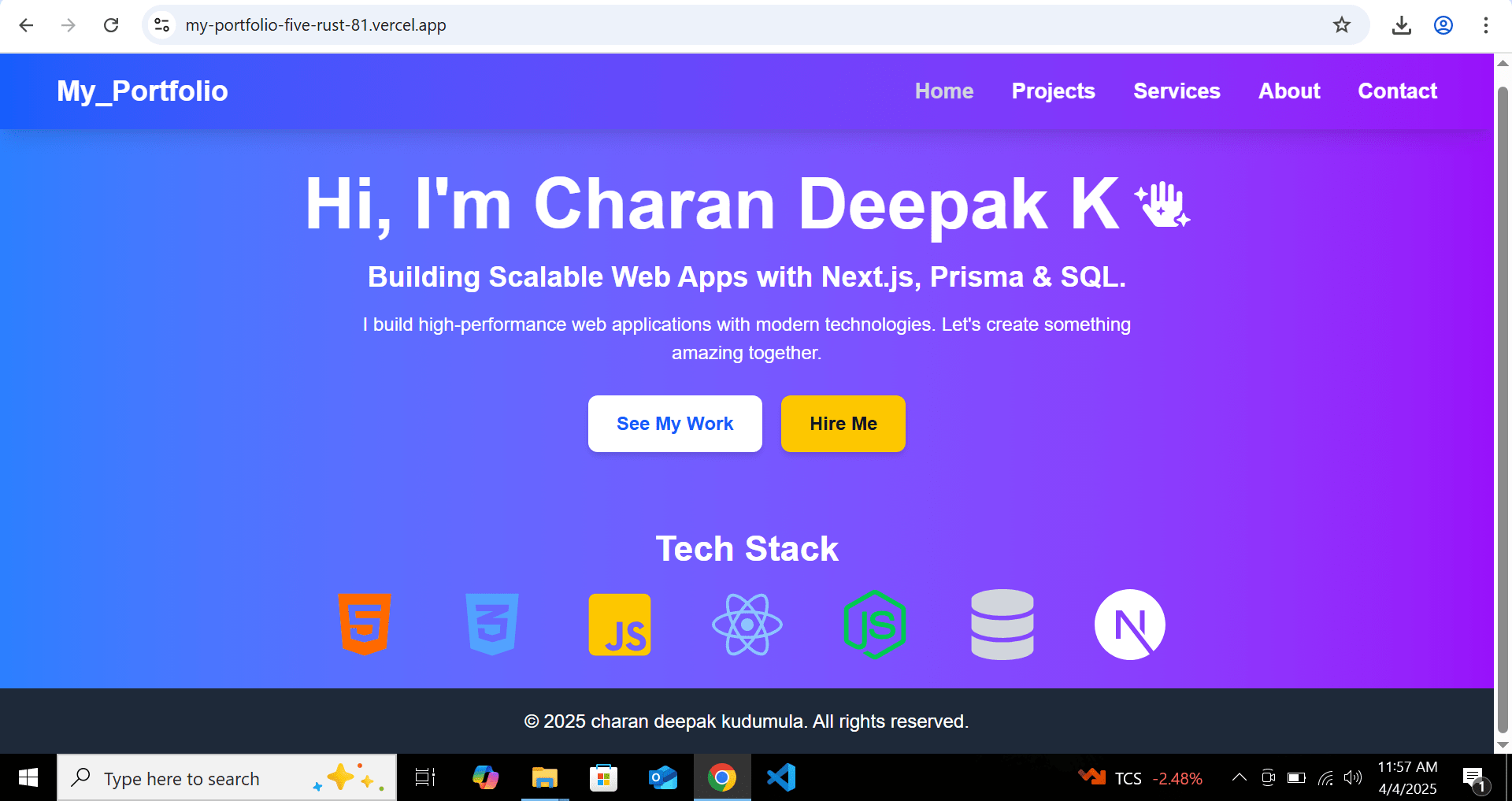Open the Chrome profile icon
The image size is (1512, 801).
(1443, 25)
